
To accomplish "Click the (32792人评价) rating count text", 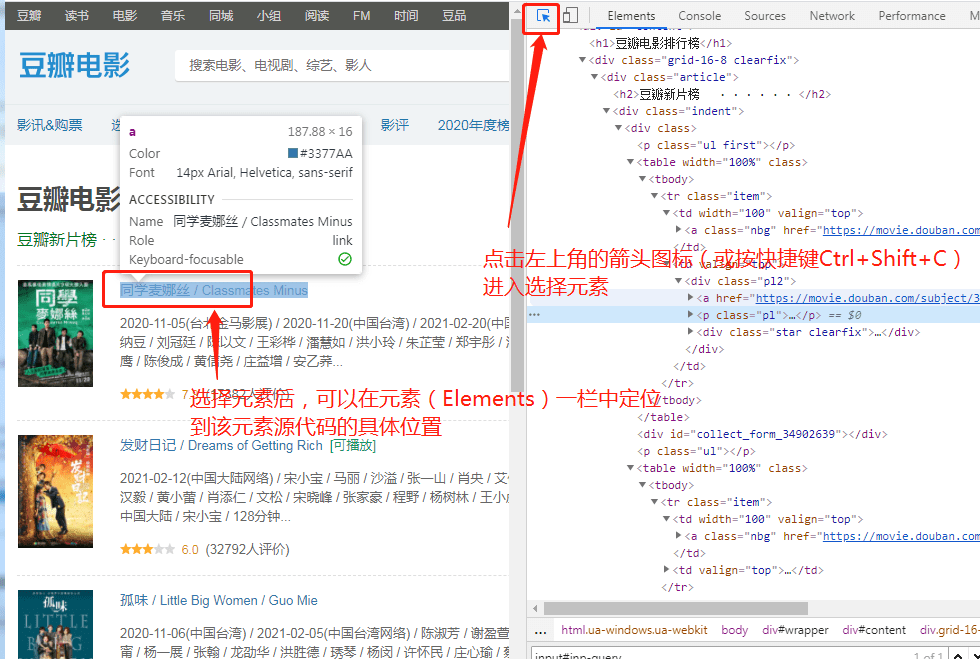I will 248,550.
